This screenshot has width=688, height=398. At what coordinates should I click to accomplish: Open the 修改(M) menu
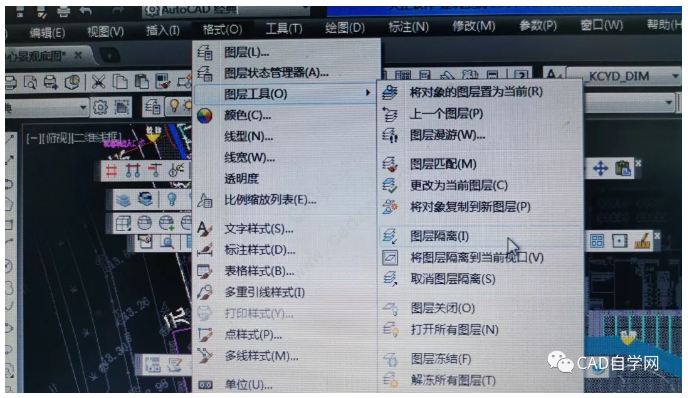[x=474, y=26]
